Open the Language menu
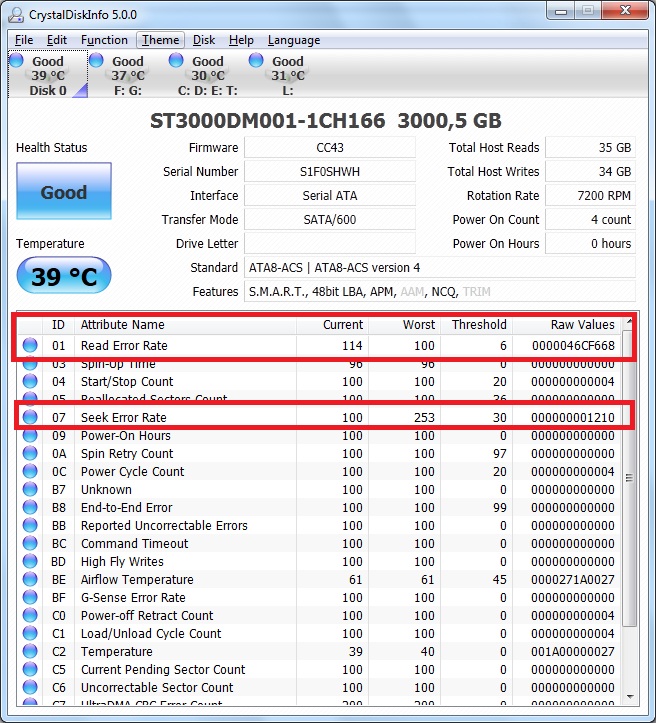This screenshot has height=723, width=656. coord(294,40)
